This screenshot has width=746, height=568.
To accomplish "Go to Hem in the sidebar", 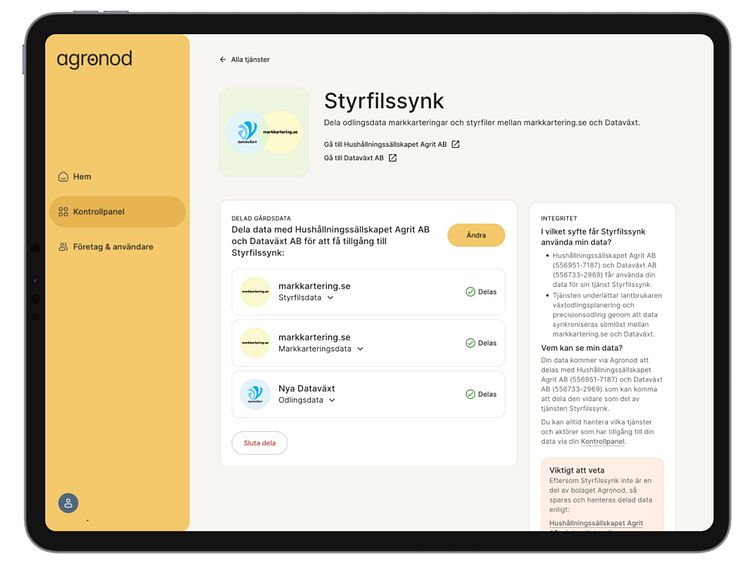I will (x=82, y=177).
